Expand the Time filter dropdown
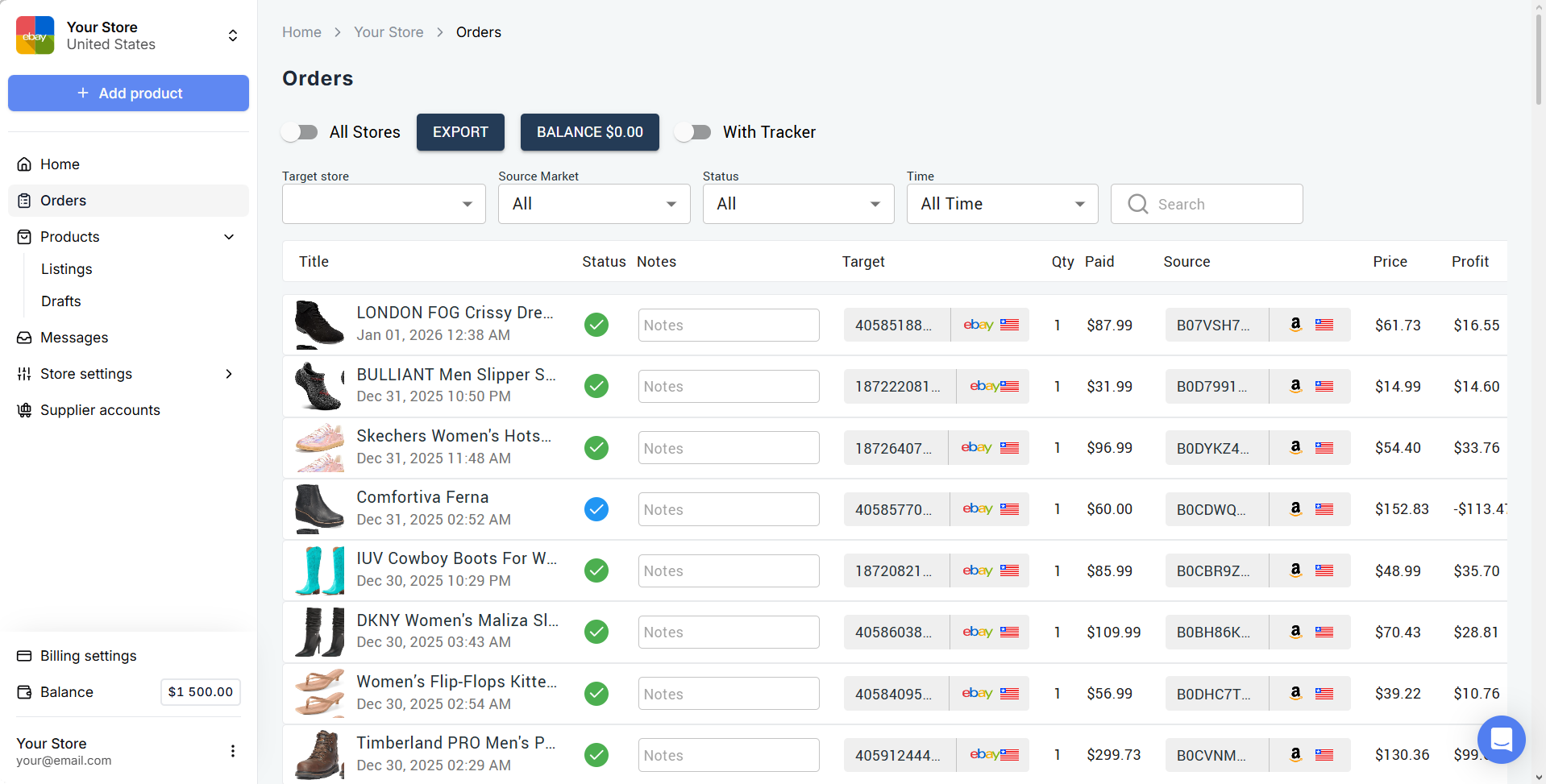The image size is (1546, 784). (1002, 204)
